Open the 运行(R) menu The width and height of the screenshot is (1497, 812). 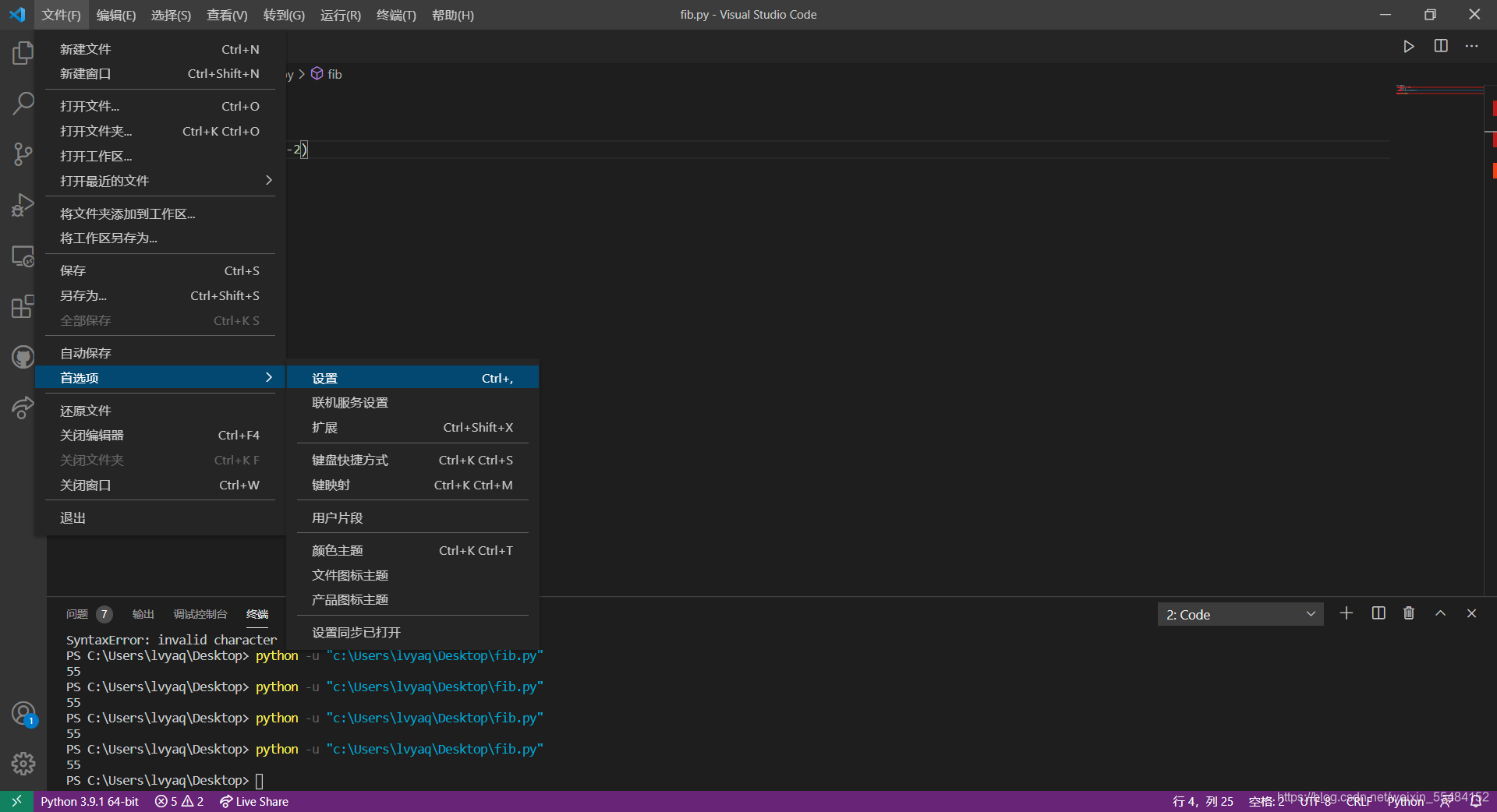click(x=341, y=15)
